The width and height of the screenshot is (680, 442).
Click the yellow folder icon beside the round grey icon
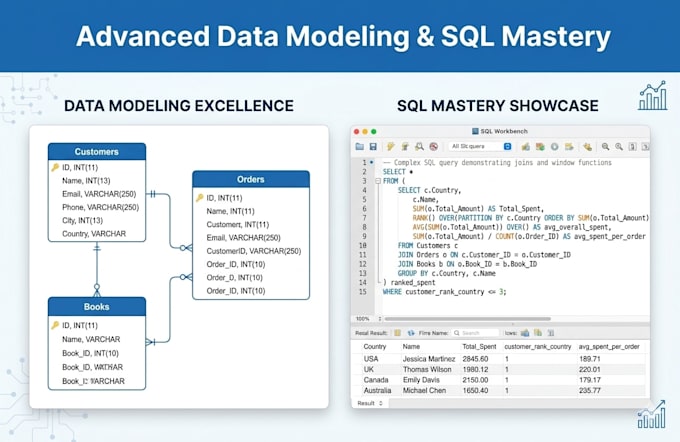pos(569,147)
